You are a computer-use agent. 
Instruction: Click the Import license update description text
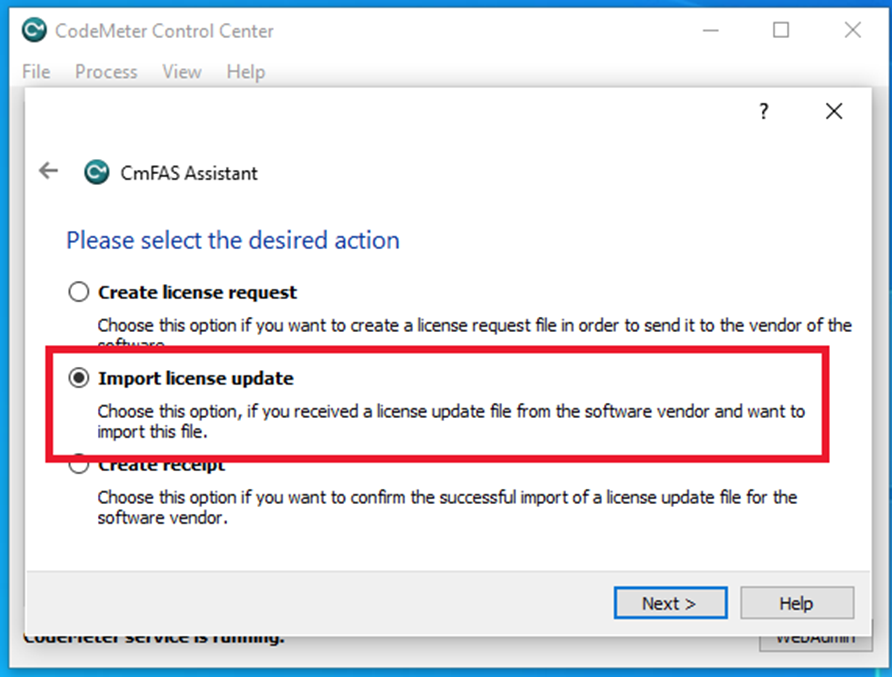(x=450, y=422)
